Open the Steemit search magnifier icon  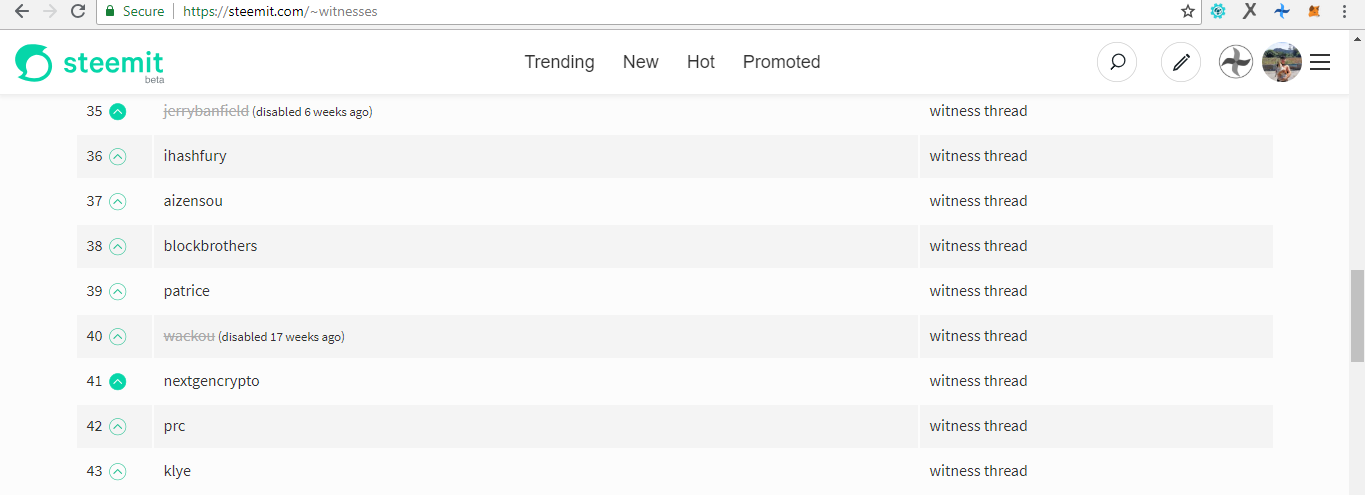tap(1117, 62)
